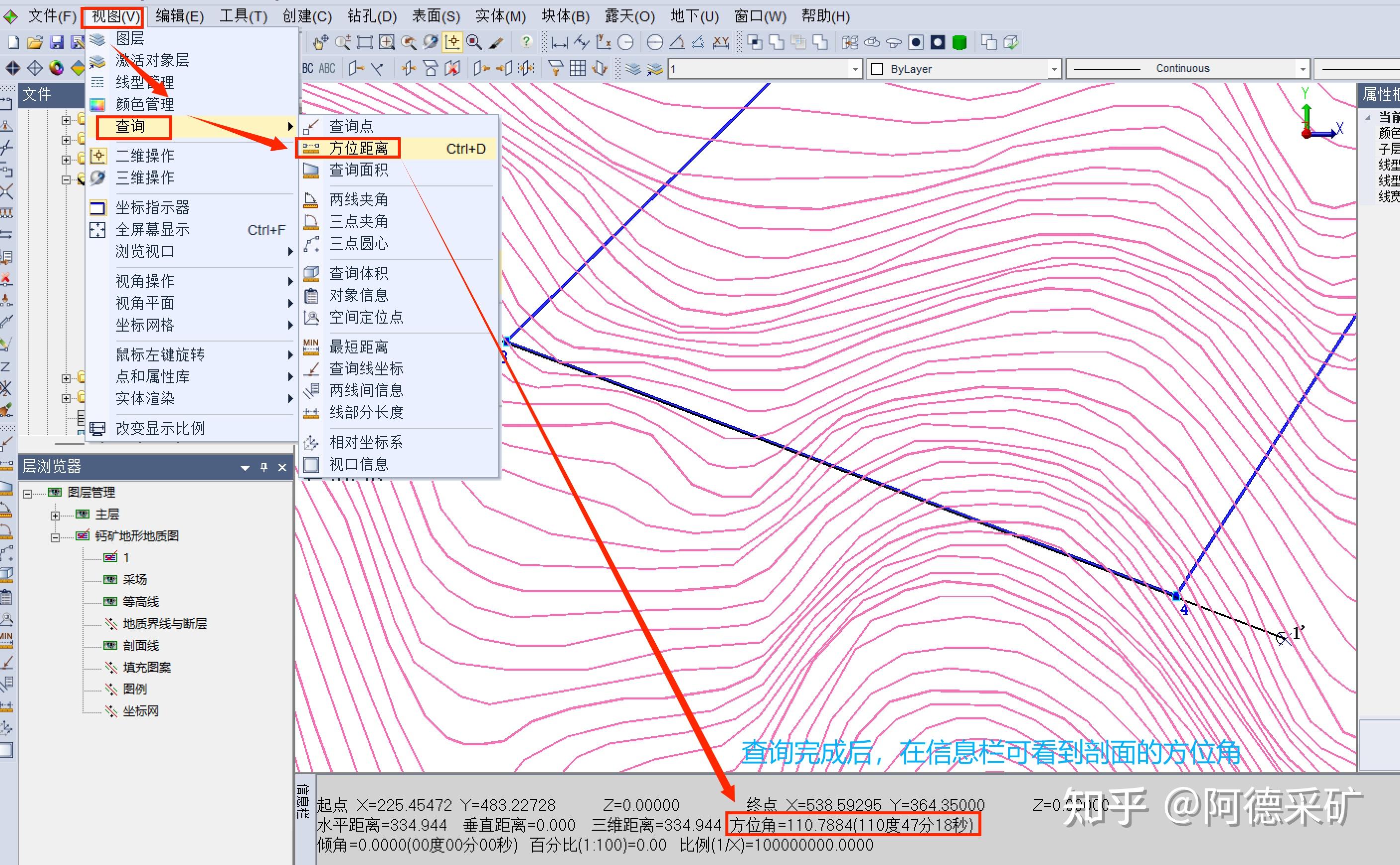Click the green question mark help icon
Screen dimensions: 1400x865
(x=526, y=42)
